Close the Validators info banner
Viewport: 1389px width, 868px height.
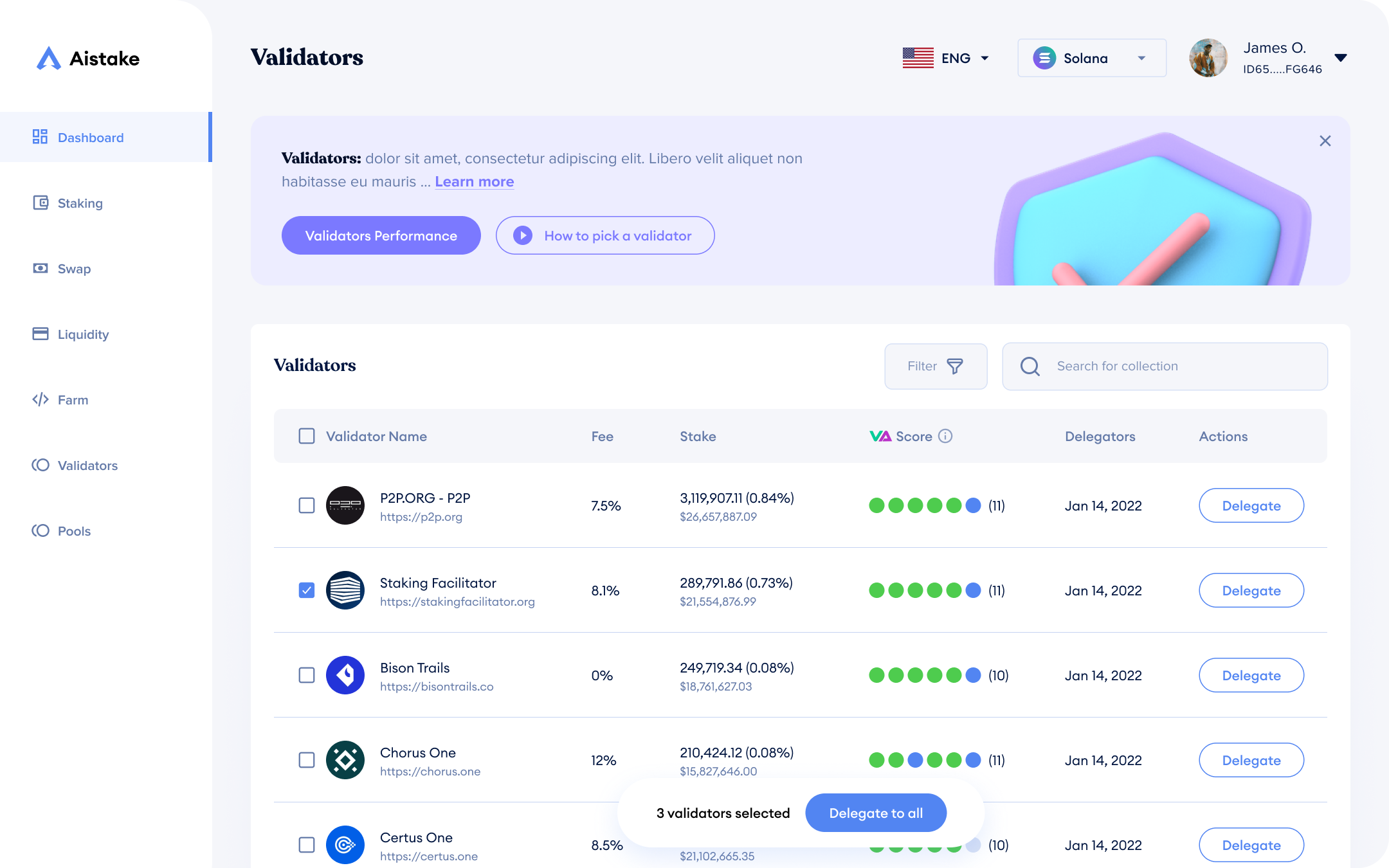(x=1325, y=141)
